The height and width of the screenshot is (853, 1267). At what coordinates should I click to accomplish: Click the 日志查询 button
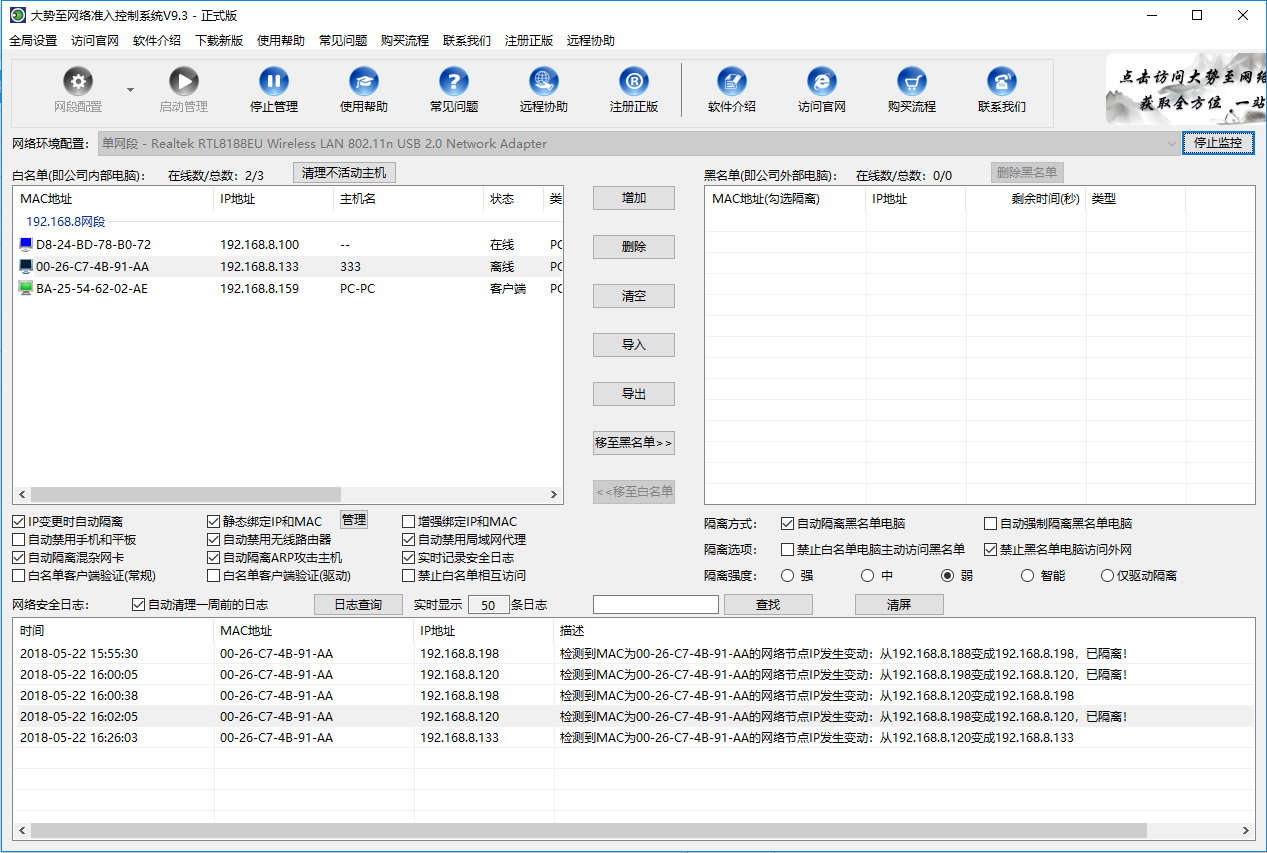click(358, 605)
